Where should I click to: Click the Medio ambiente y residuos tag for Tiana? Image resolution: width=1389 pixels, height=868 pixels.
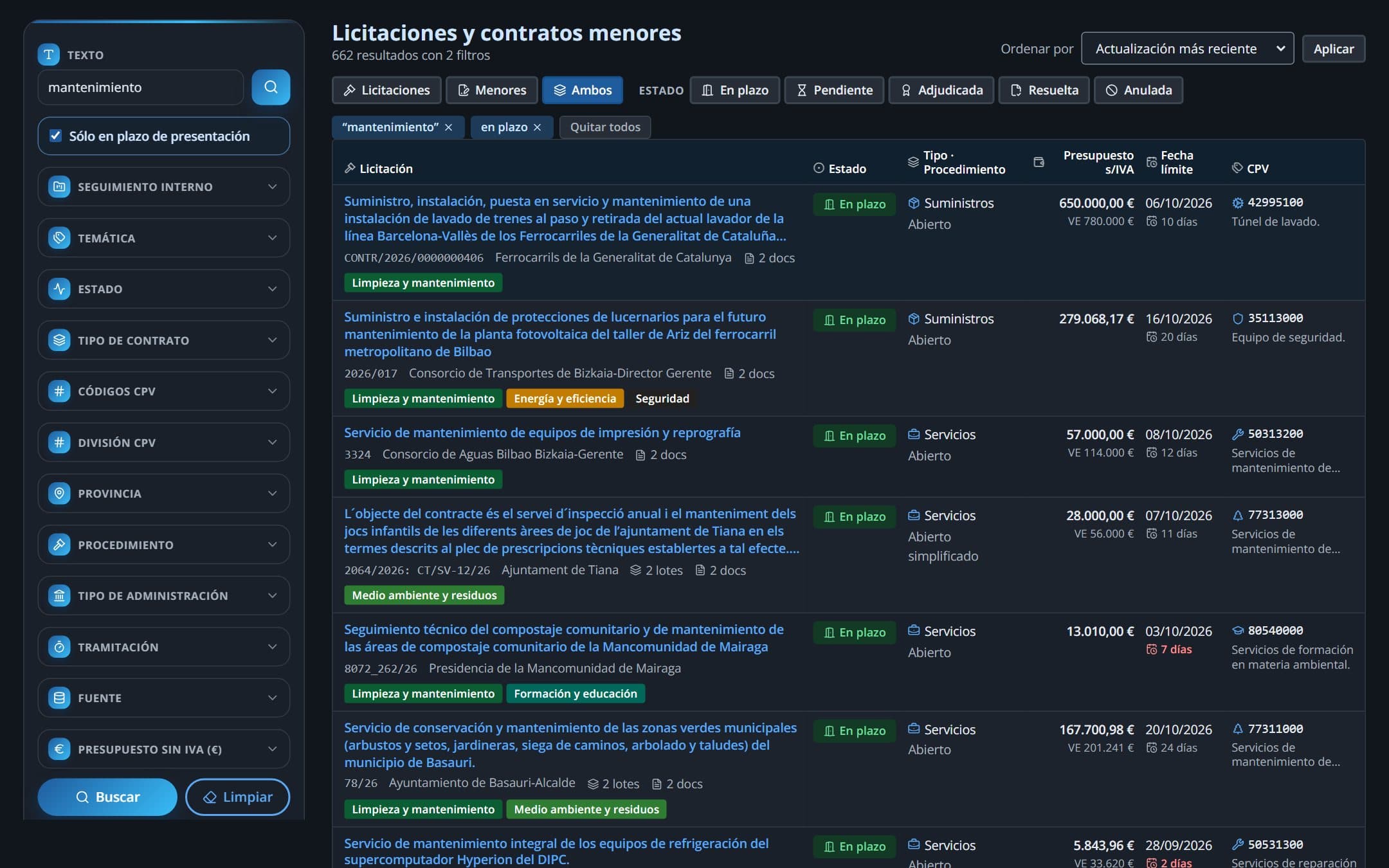click(x=424, y=595)
